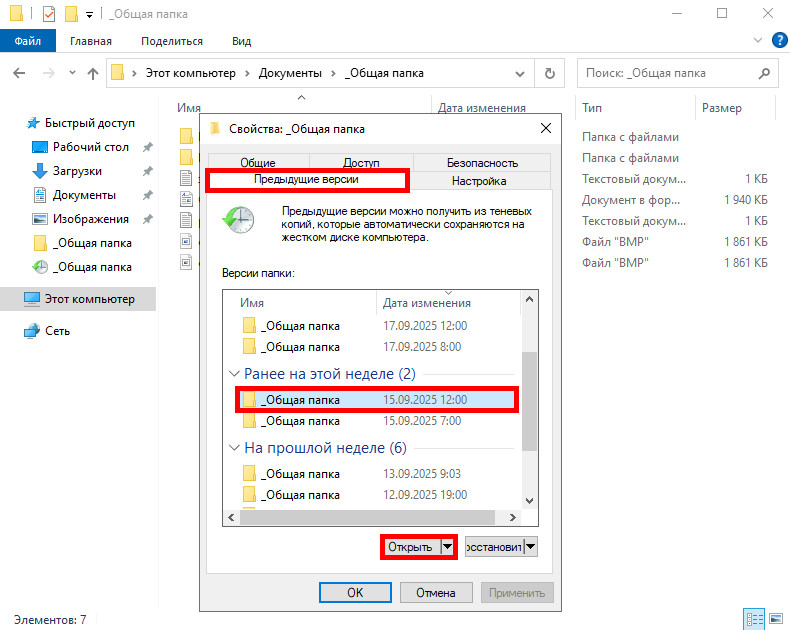
Task: Collapse the Ранее на этой неделе group
Action: point(235,374)
